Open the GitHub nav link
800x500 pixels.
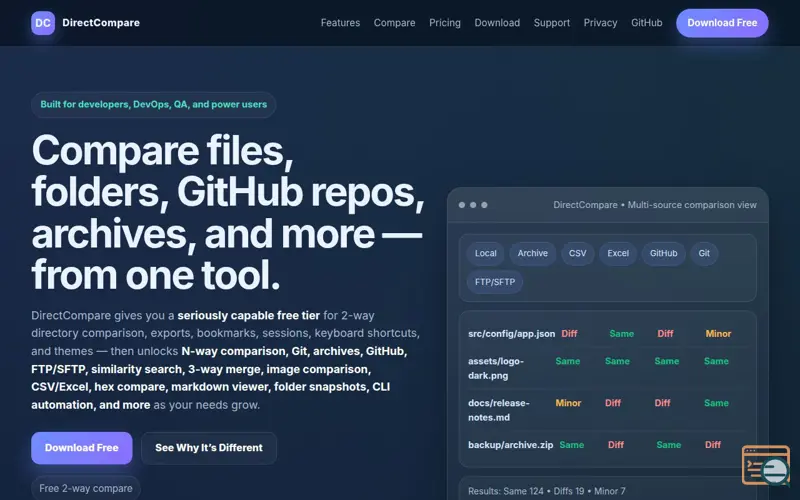647,23
